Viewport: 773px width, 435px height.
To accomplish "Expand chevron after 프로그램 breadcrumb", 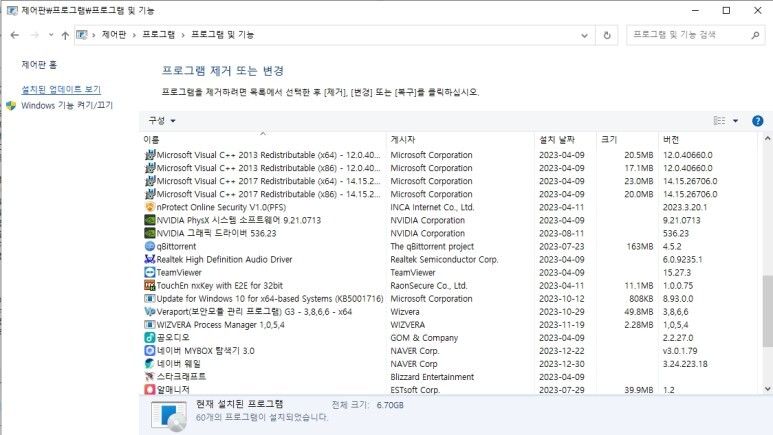I will (x=183, y=35).
